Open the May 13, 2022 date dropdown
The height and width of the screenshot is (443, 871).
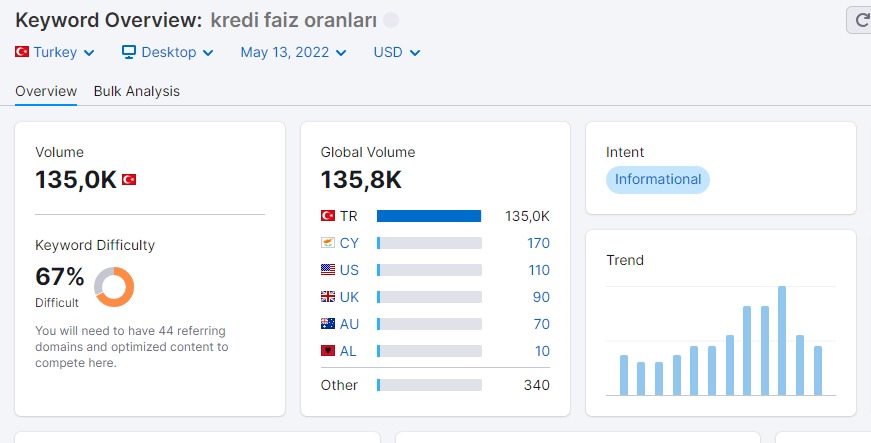point(293,52)
